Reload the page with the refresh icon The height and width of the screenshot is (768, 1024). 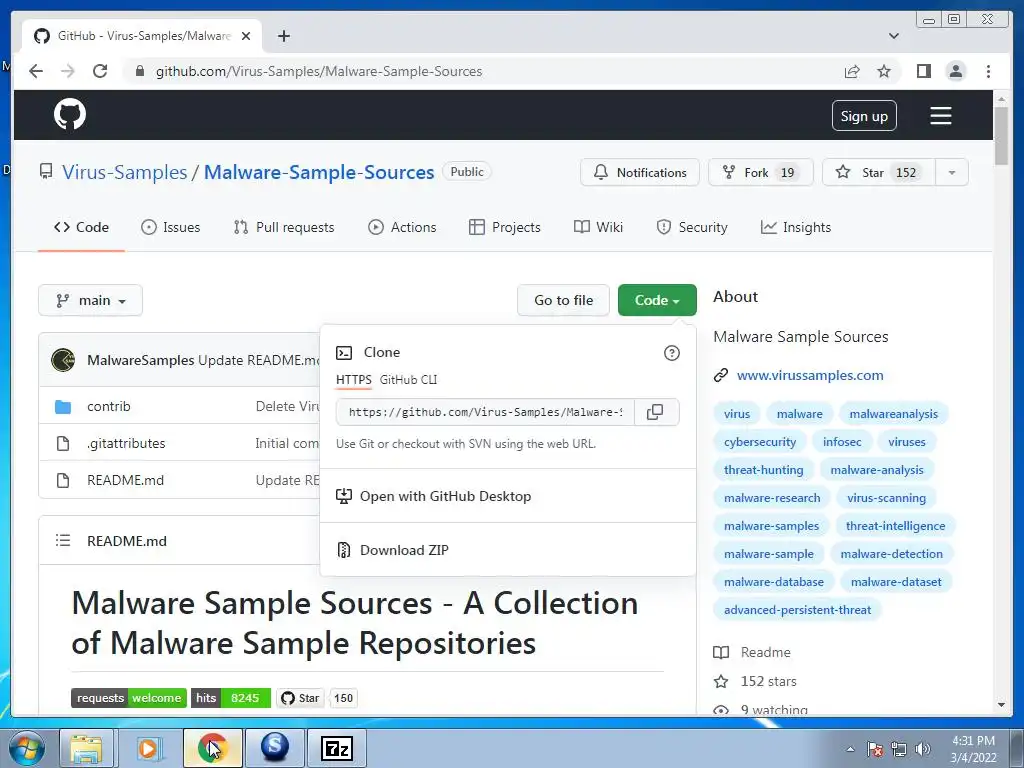pos(100,71)
